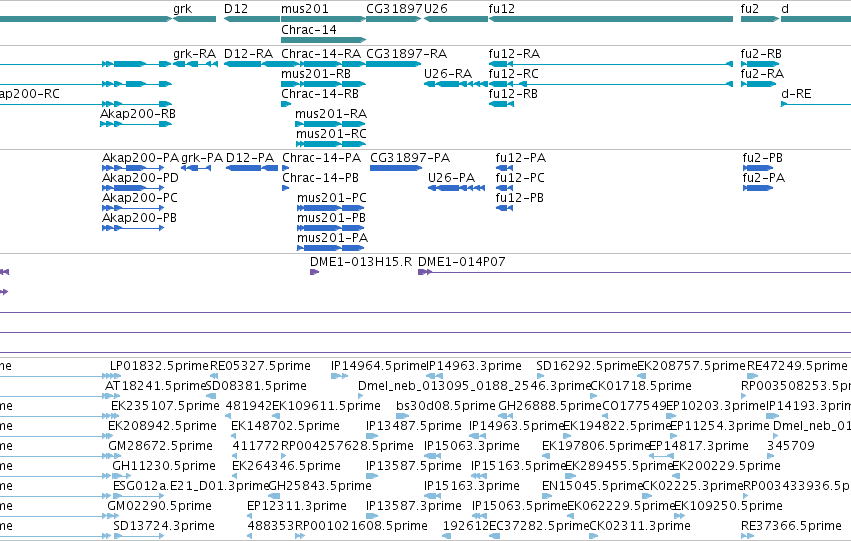Viewport: 851px width, 541px height.
Task: Select the DME1-013H15.R clone label
Action: (x=361, y=262)
